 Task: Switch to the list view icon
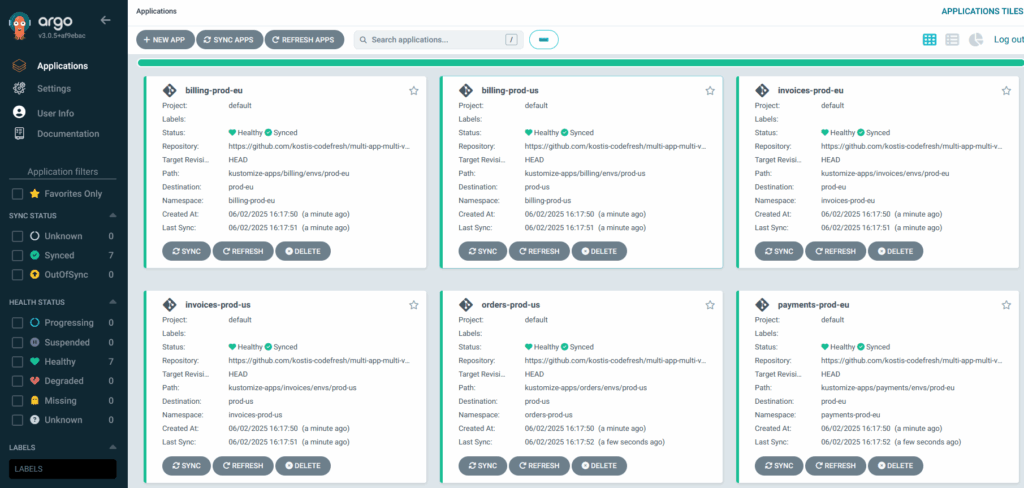952,40
